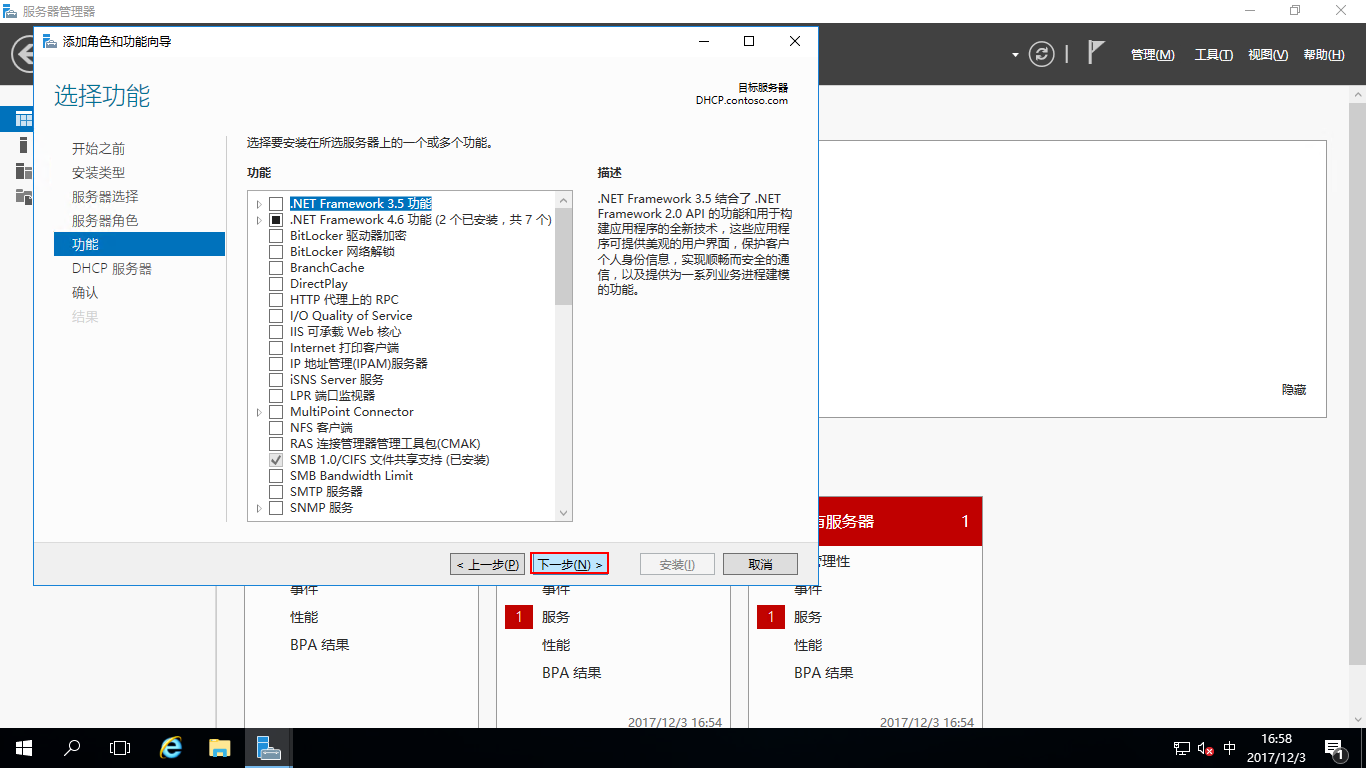
Task: Check .NET Framework 3.5 功能 checkbox
Action: pos(276,204)
